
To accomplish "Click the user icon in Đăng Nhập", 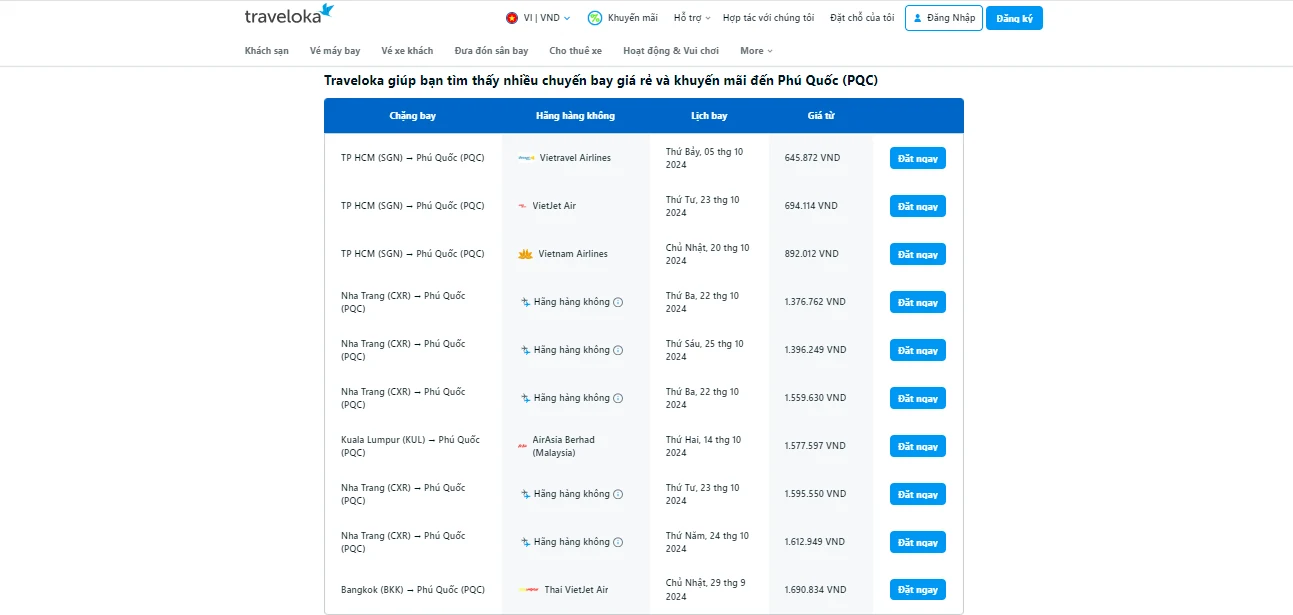I will [917, 18].
